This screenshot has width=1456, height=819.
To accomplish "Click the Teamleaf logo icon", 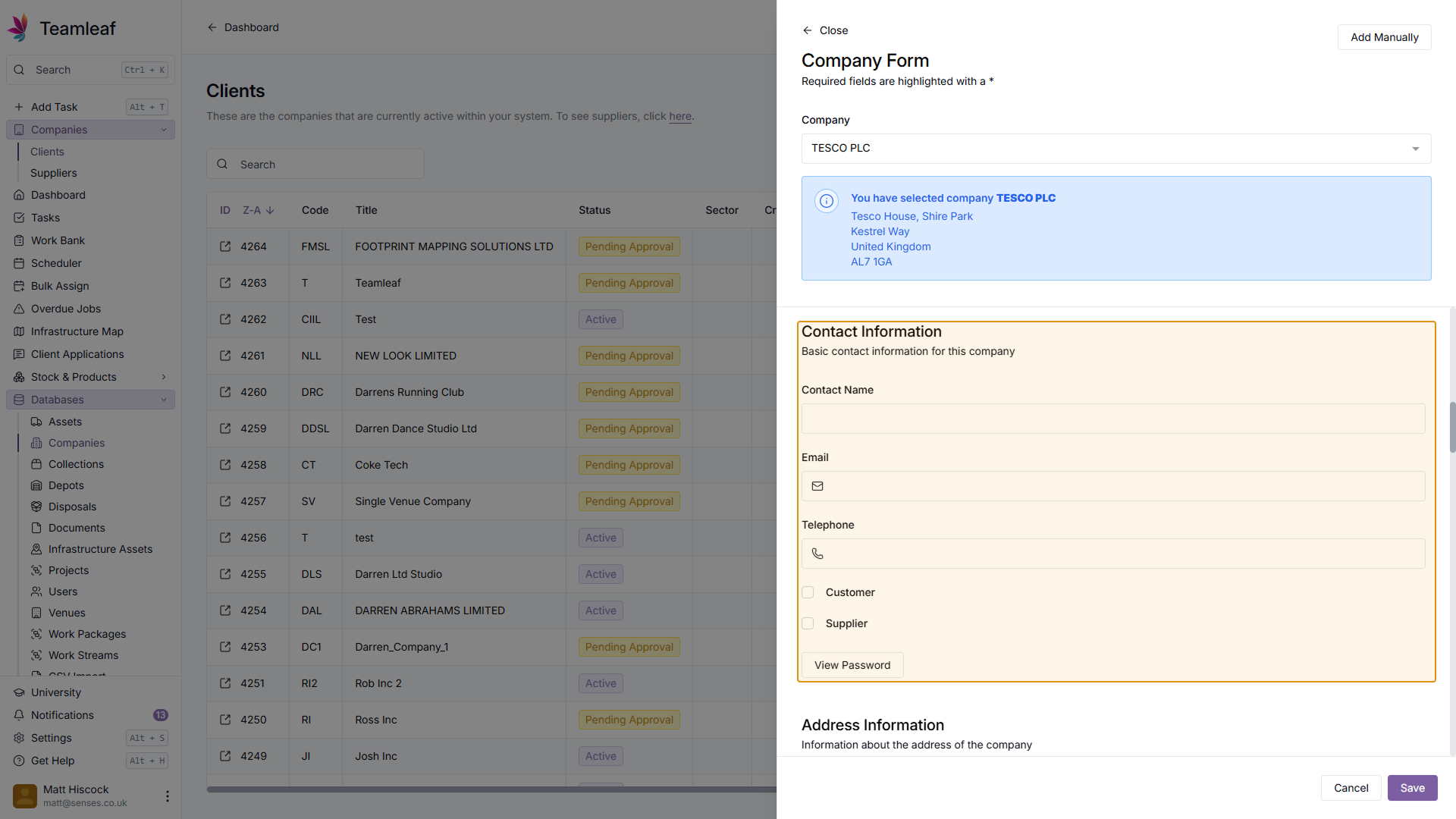I will (x=18, y=28).
